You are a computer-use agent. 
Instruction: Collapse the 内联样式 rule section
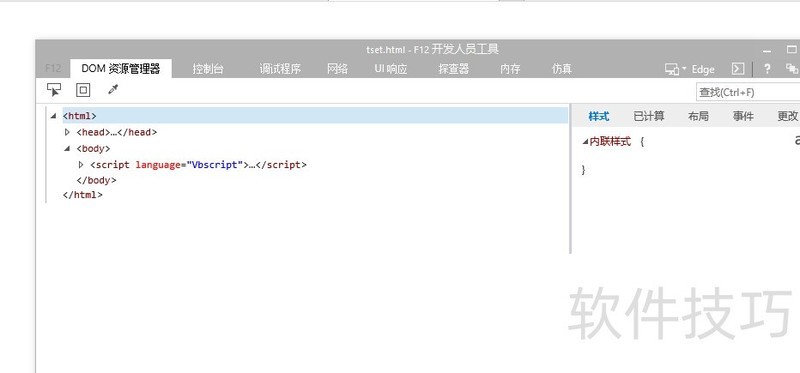585,142
